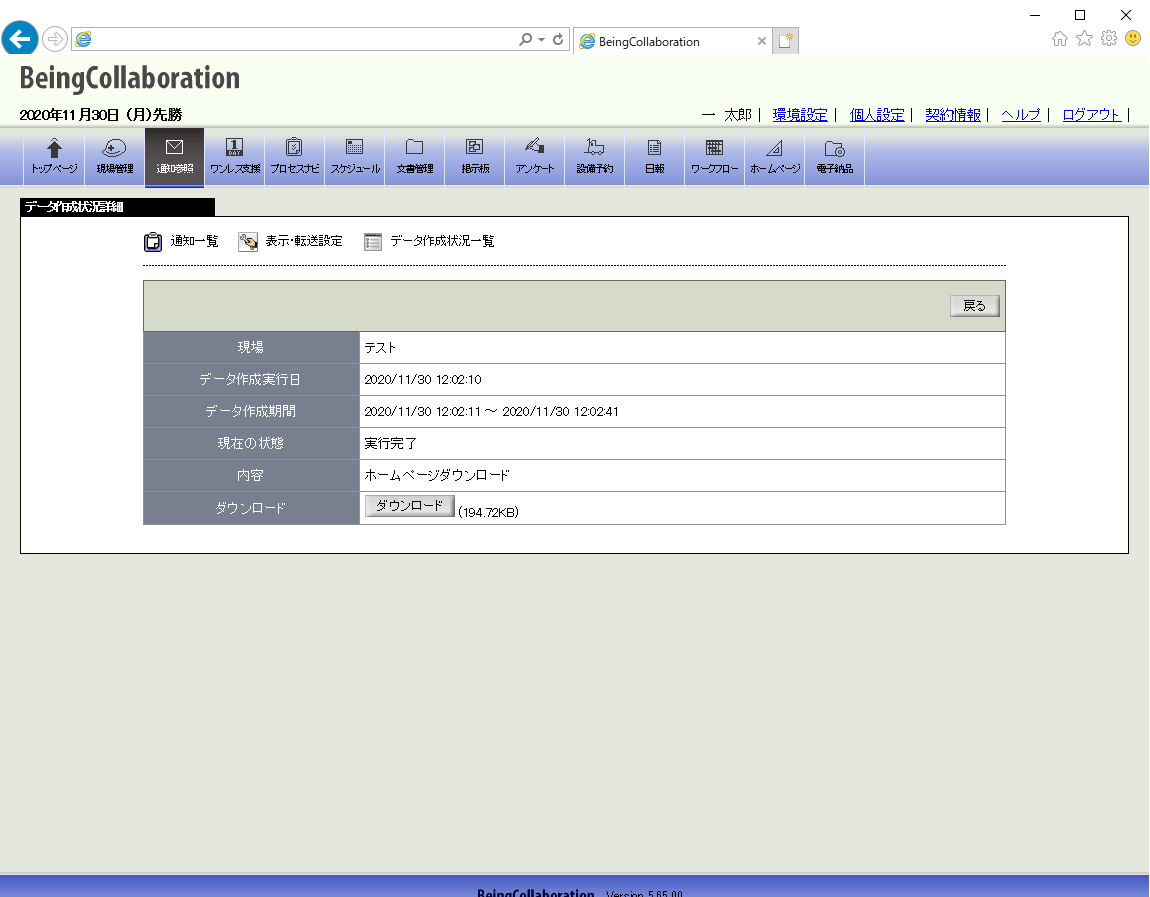Open a new browser tab
This screenshot has height=897, width=1150.
coord(785,41)
